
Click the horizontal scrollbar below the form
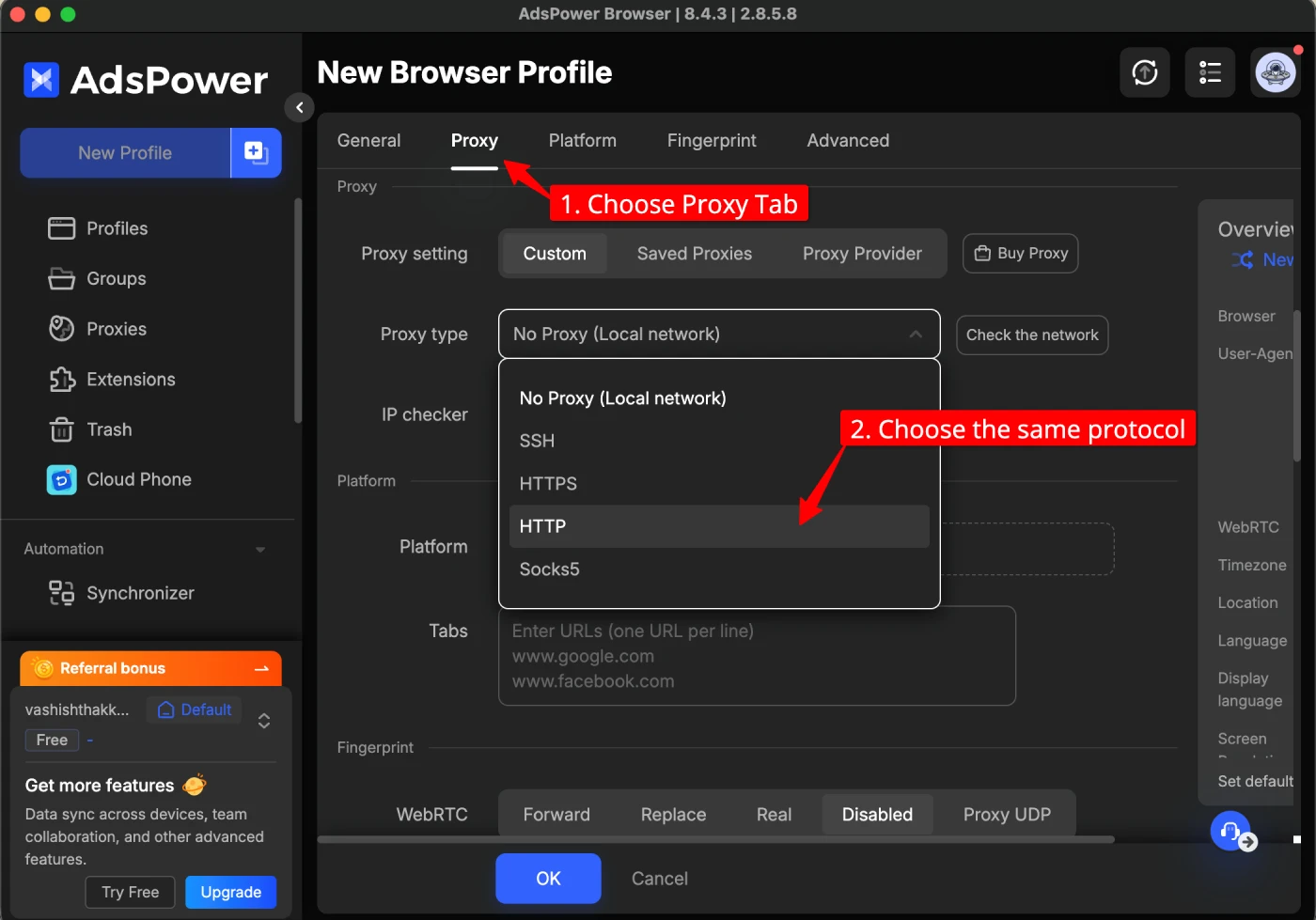(x=716, y=839)
